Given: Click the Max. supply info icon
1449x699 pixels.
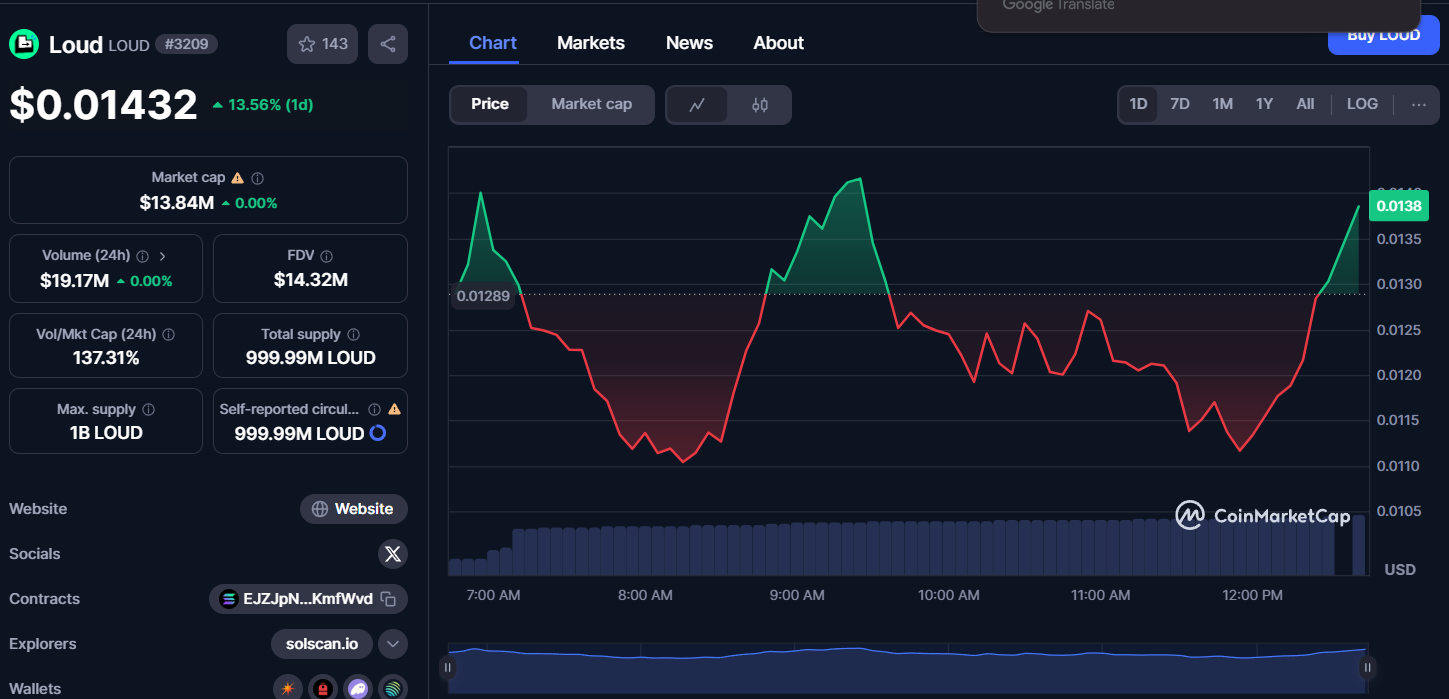Looking at the screenshot, I should coord(148,410).
